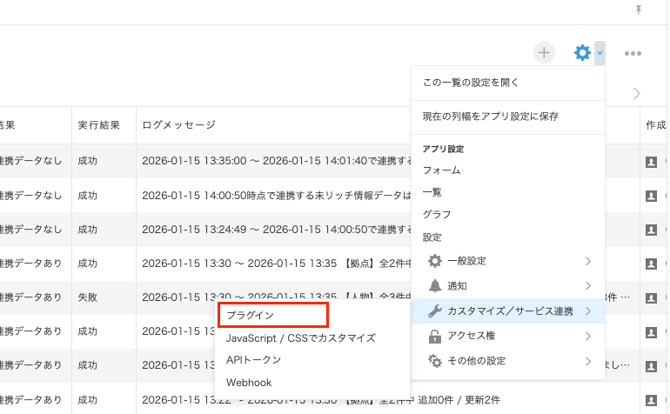This screenshot has width=670, height=414.
Task: Click the 失敗 result cell
Action: tap(87, 297)
